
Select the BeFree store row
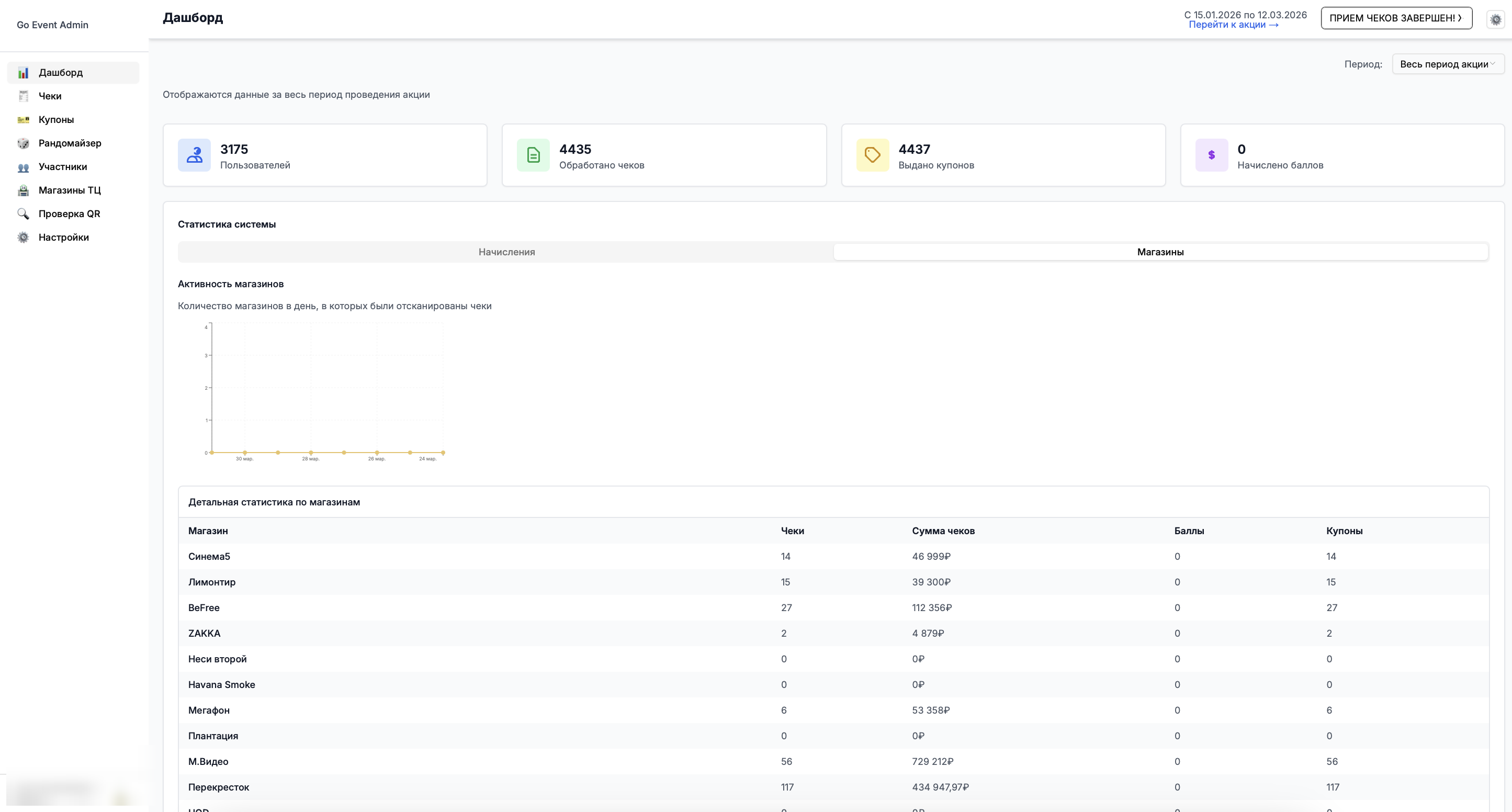[x=833, y=607]
